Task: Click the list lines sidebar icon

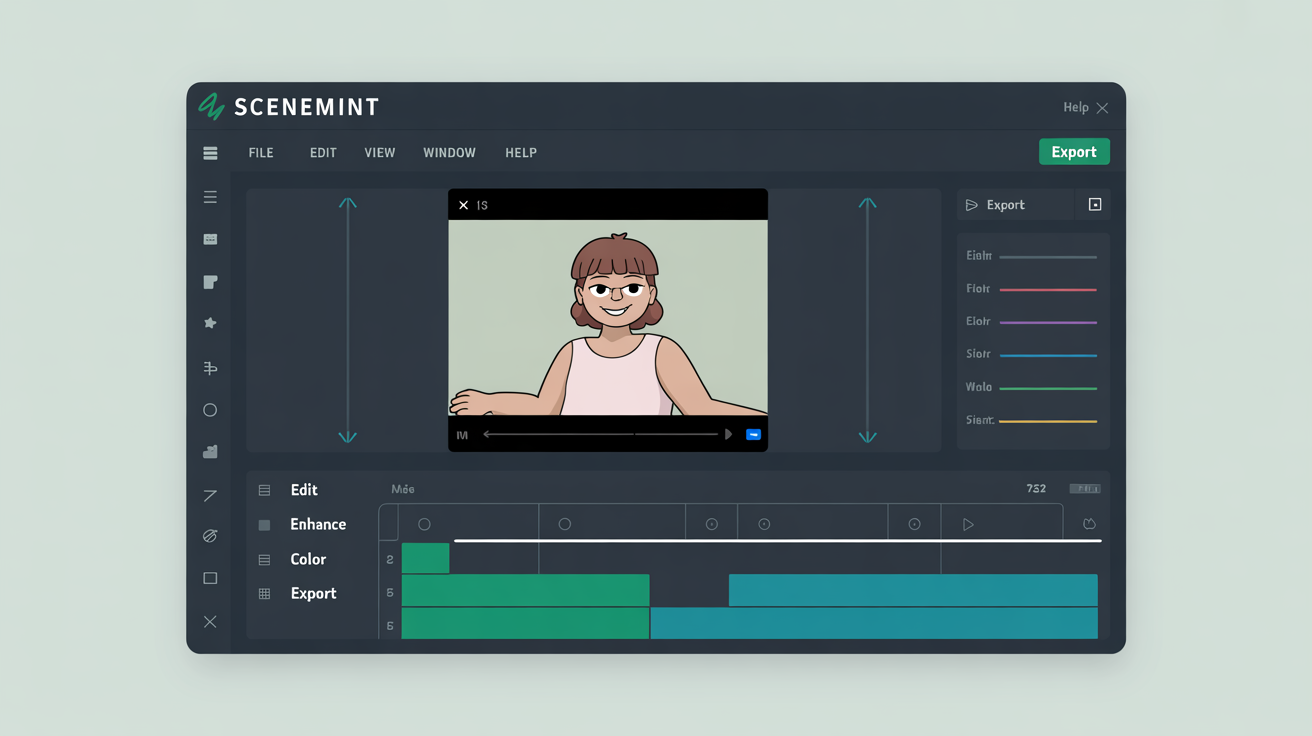Action: coord(210,197)
